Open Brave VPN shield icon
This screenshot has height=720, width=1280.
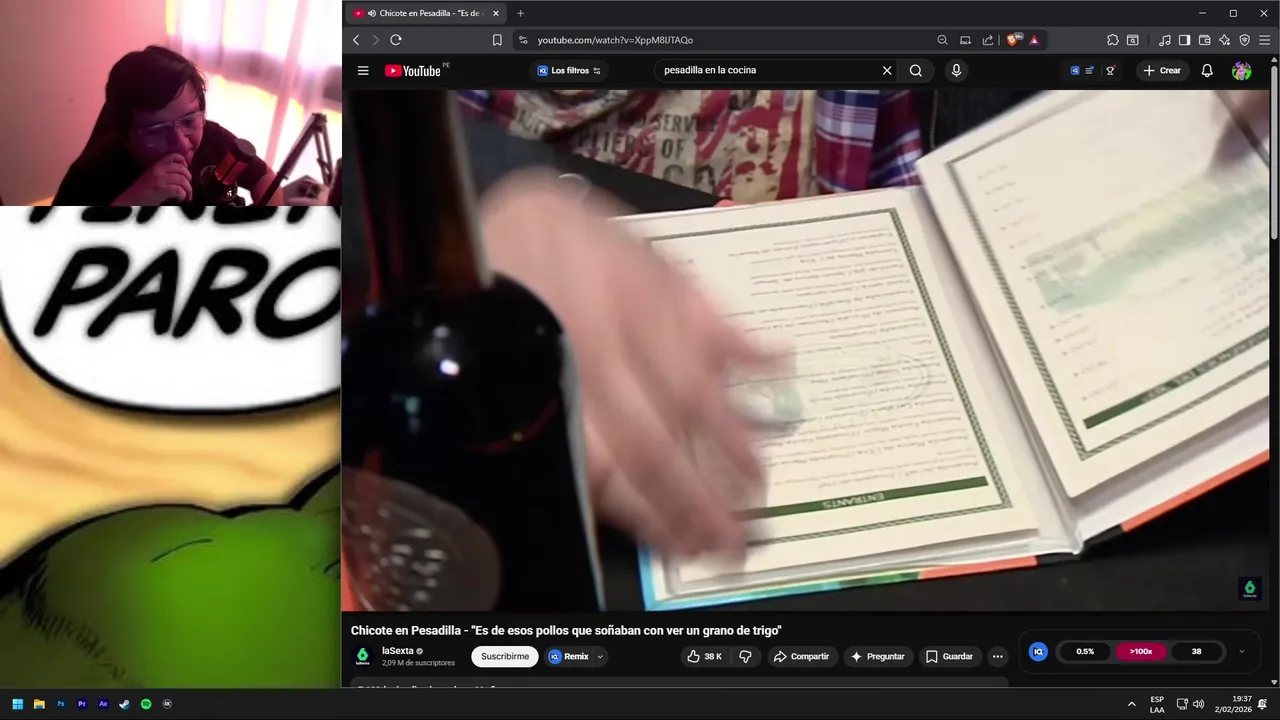pos(1244,40)
